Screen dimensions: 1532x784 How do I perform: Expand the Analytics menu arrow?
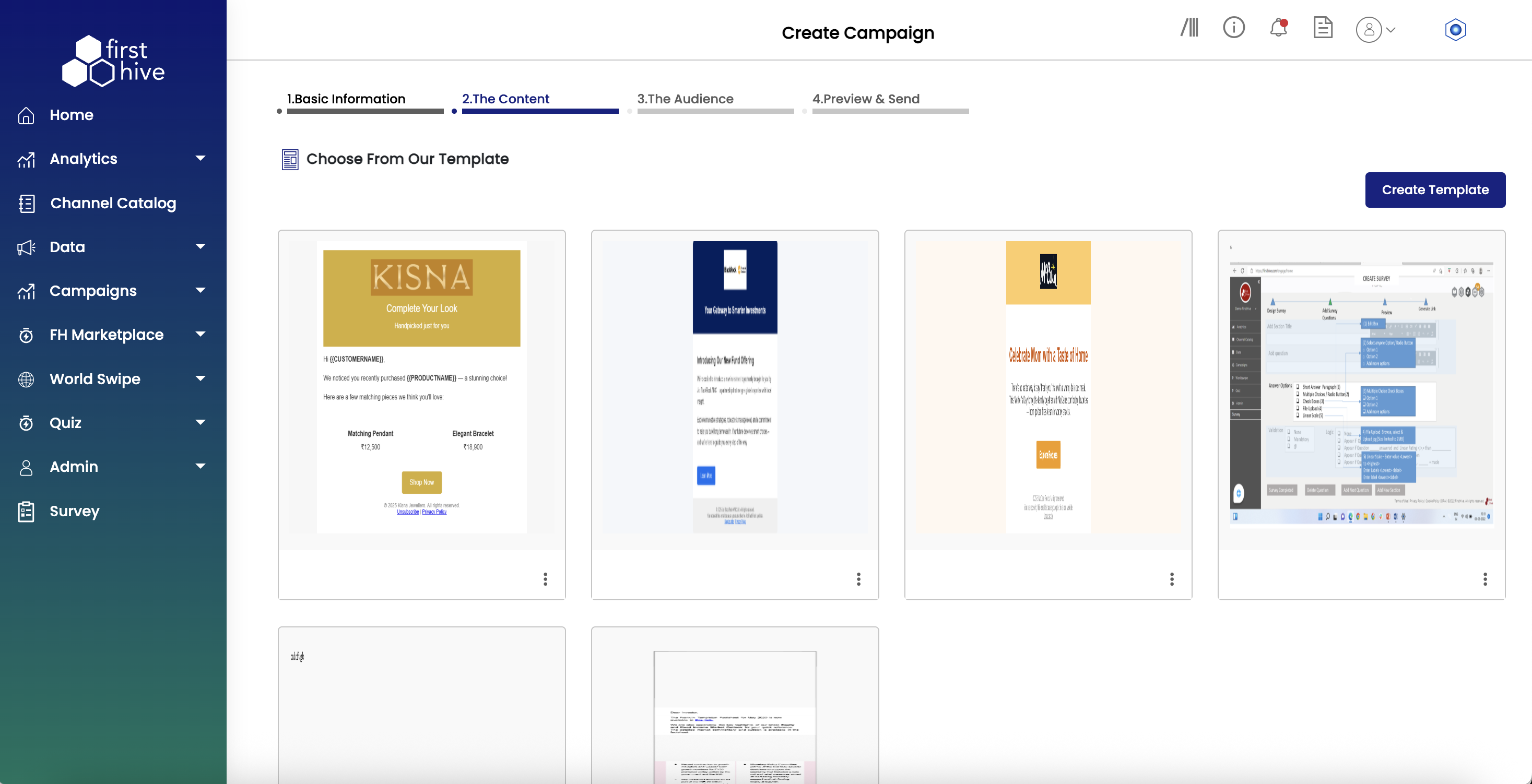201,158
